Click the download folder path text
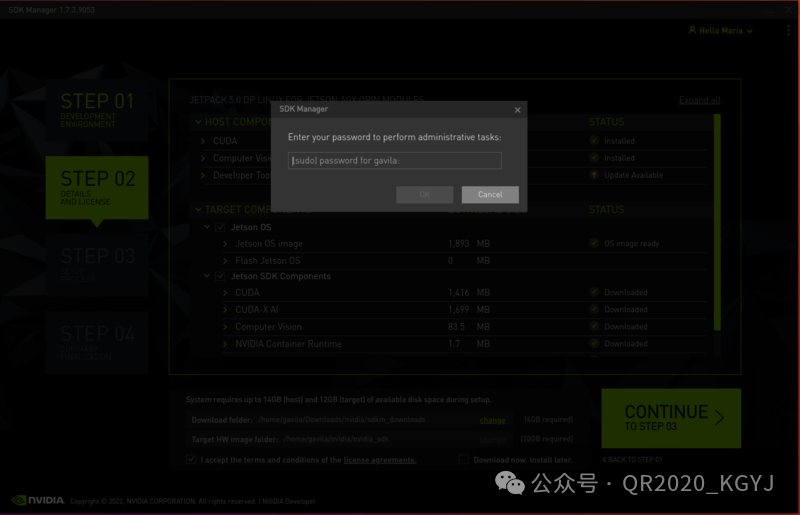This screenshot has width=800, height=515. click(341, 420)
